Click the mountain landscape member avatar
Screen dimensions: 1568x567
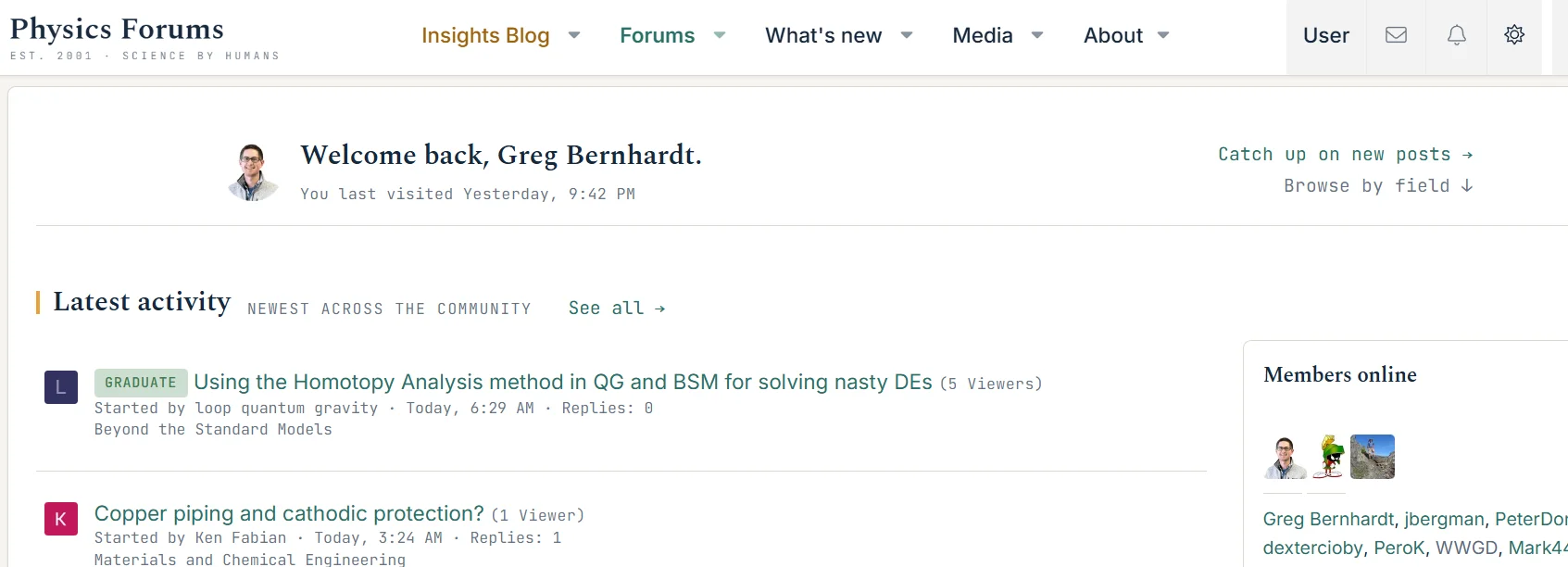(x=1373, y=457)
